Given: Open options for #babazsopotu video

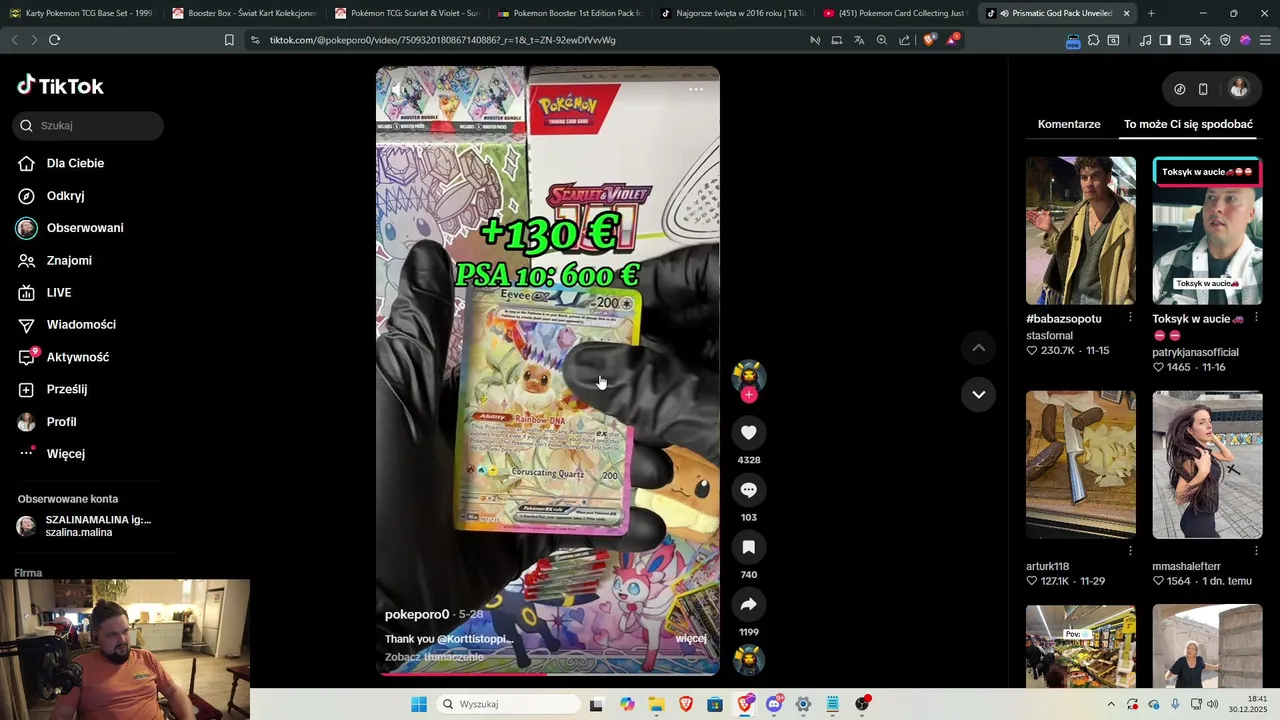Looking at the screenshot, I should pyautogui.click(x=1130, y=317).
